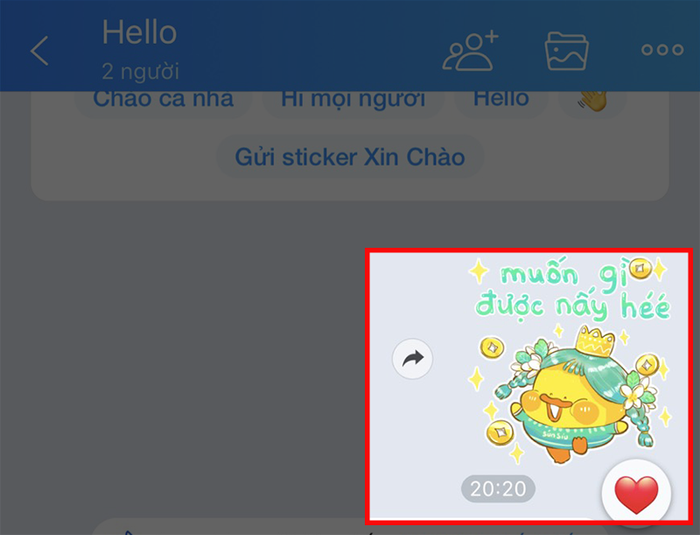Tap the message input bar at bottom
This screenshot has width=700, height=535.
click(348, 527)
